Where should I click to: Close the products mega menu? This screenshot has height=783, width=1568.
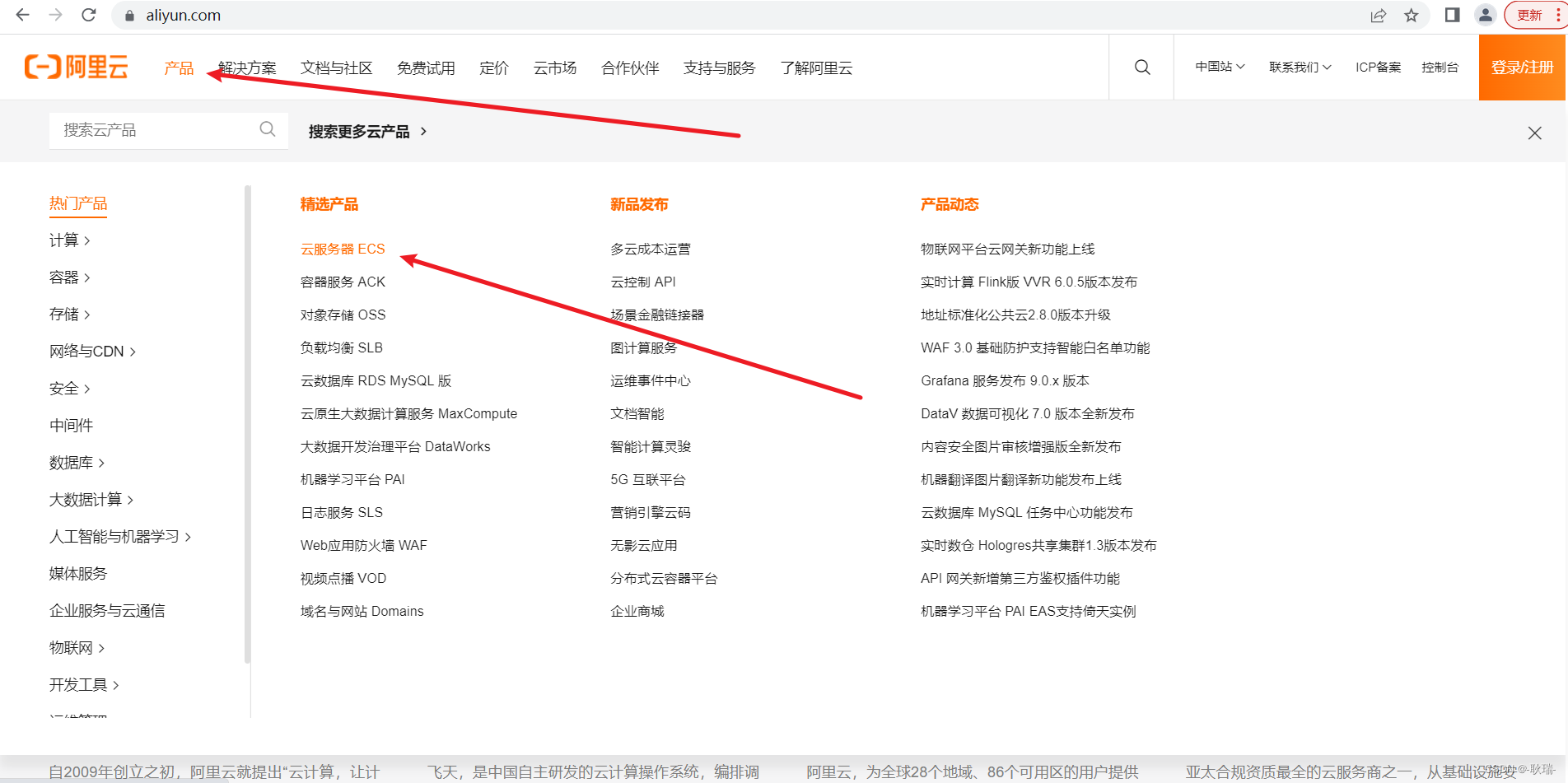pyautogui.click(x=1534, y=133)
